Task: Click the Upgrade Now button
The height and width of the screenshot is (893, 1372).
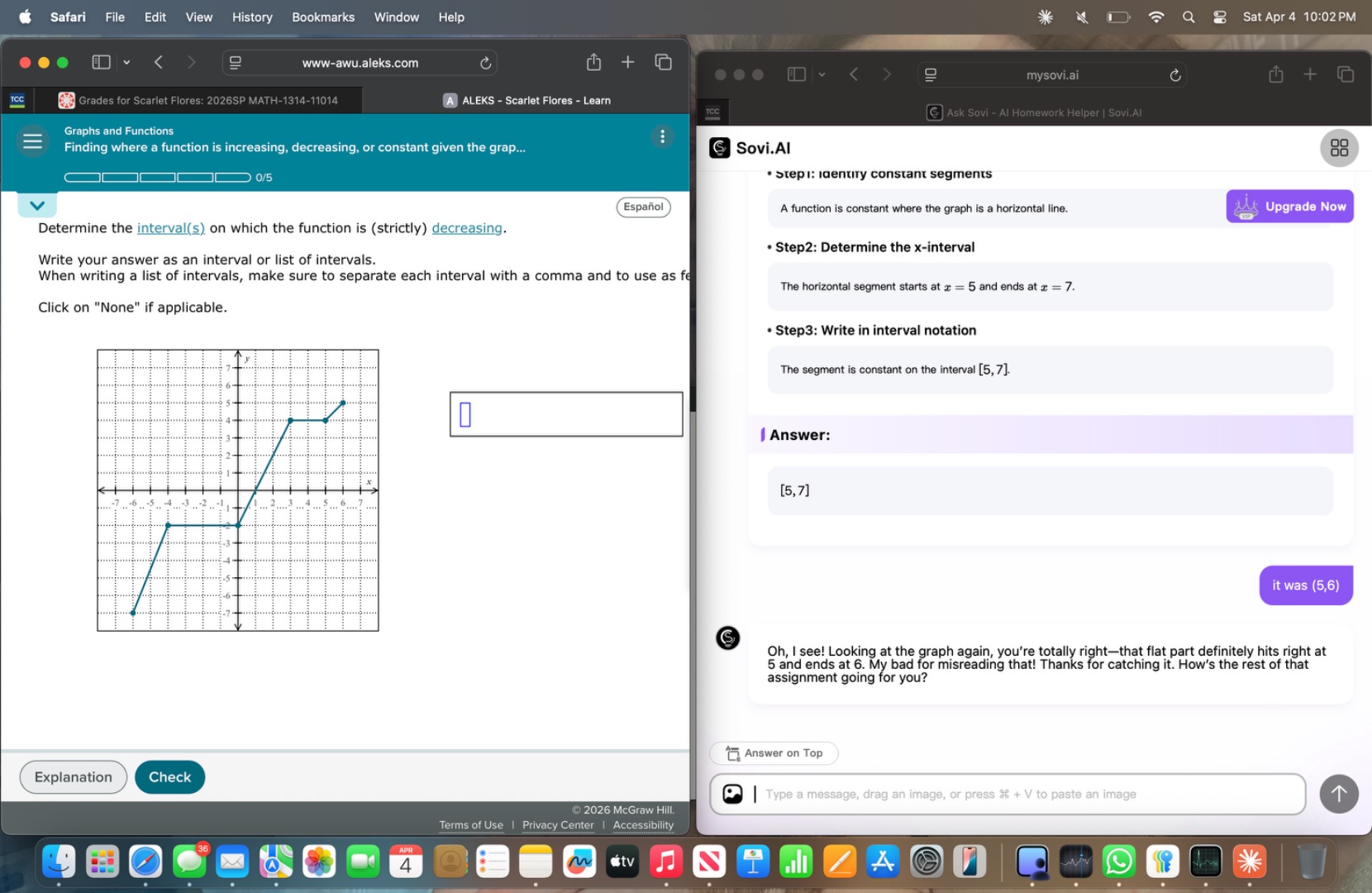Action: pyautogui.click(x=1289, y=207)
